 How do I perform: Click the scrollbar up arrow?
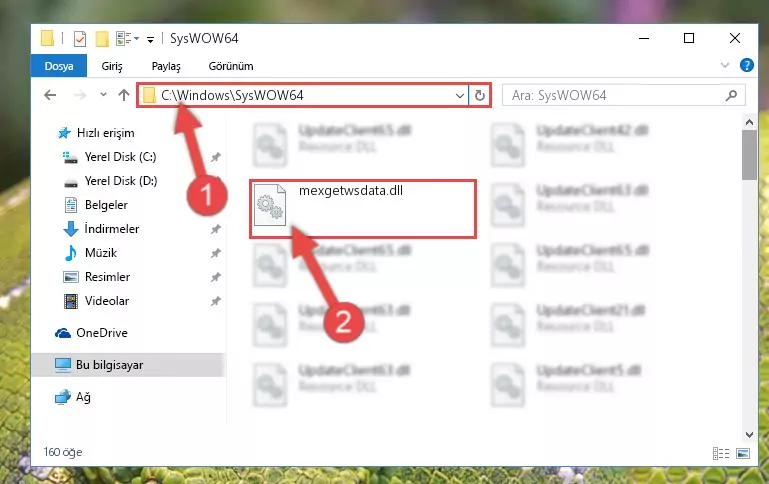pos(749,122)
